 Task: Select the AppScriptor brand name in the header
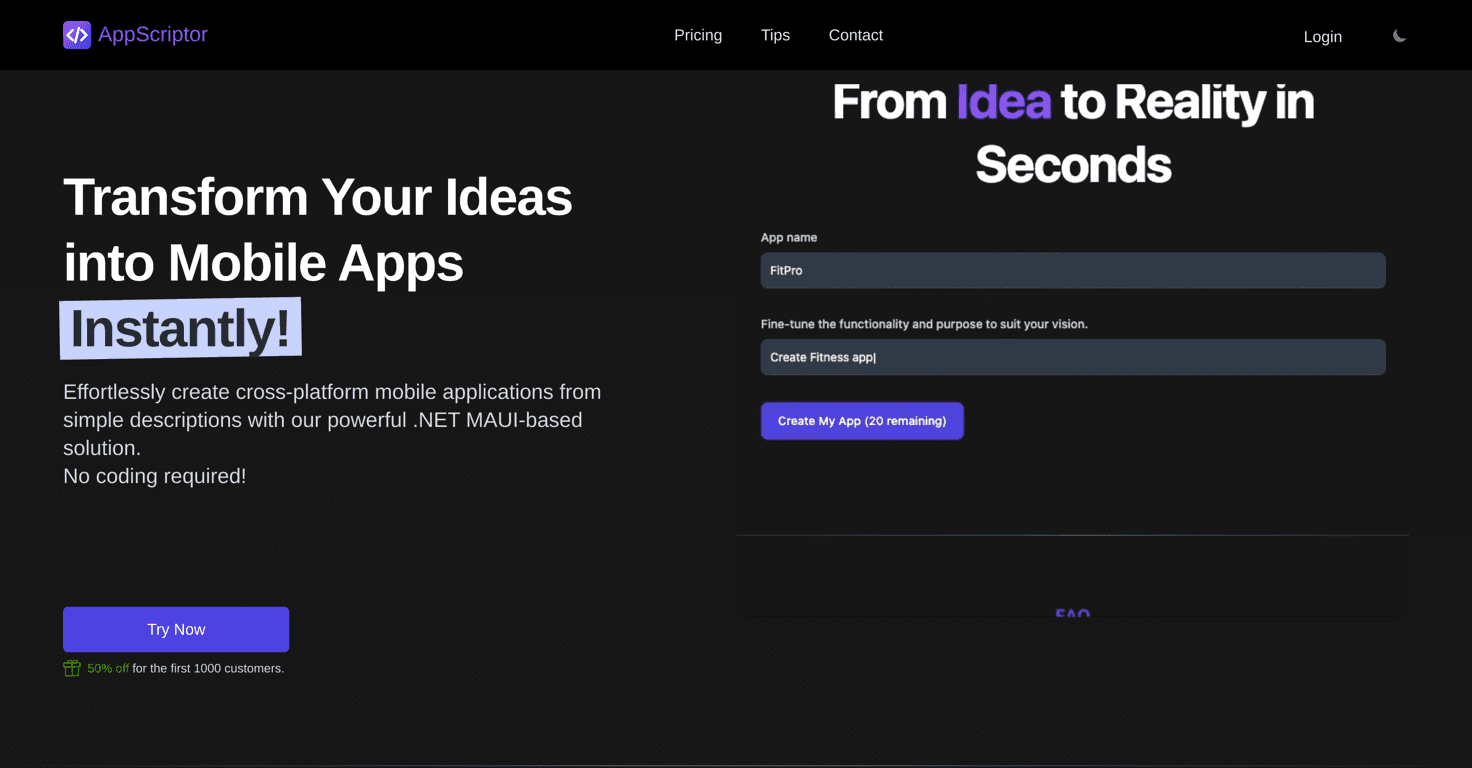152,34
